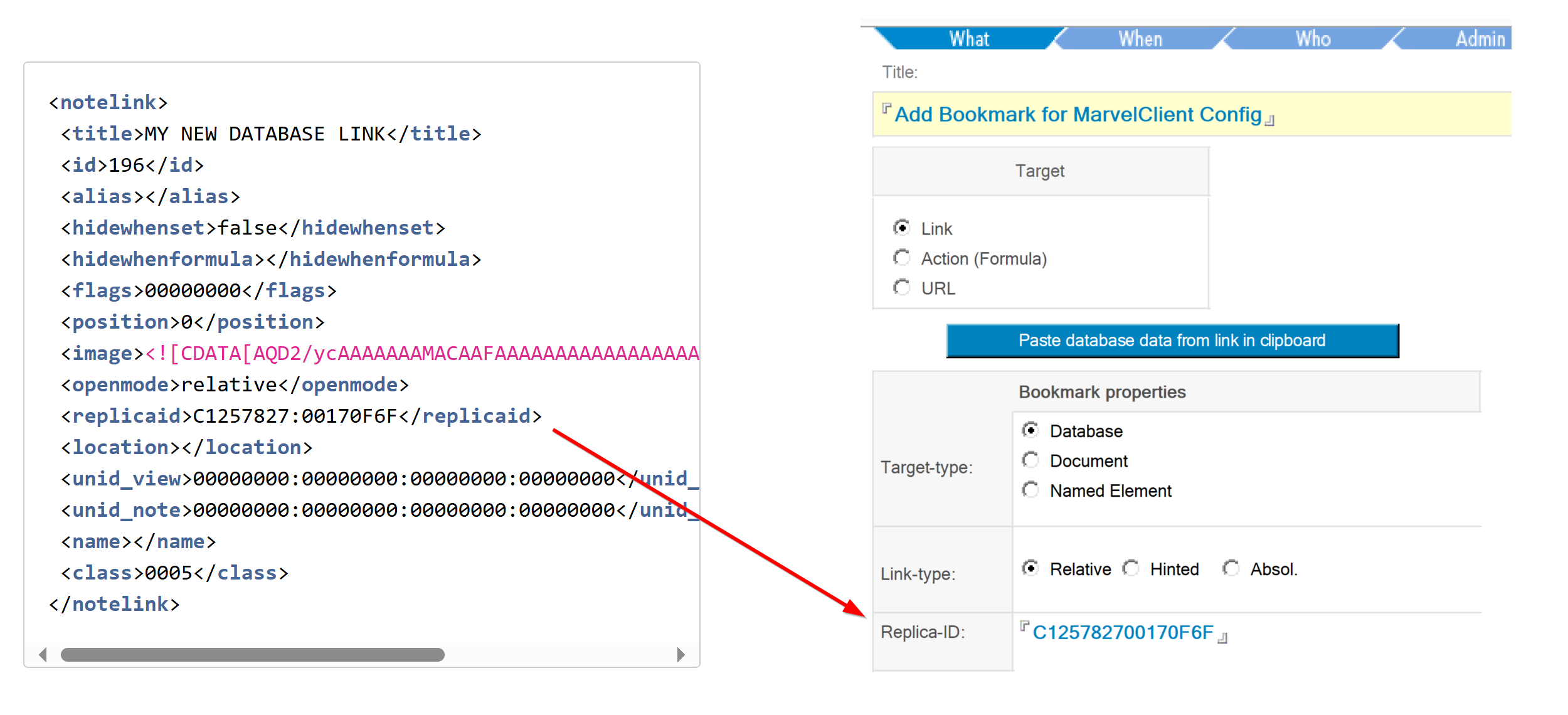Open the What tab
1568x715 pixels.
pyautogui.click(x=969, y=38)
